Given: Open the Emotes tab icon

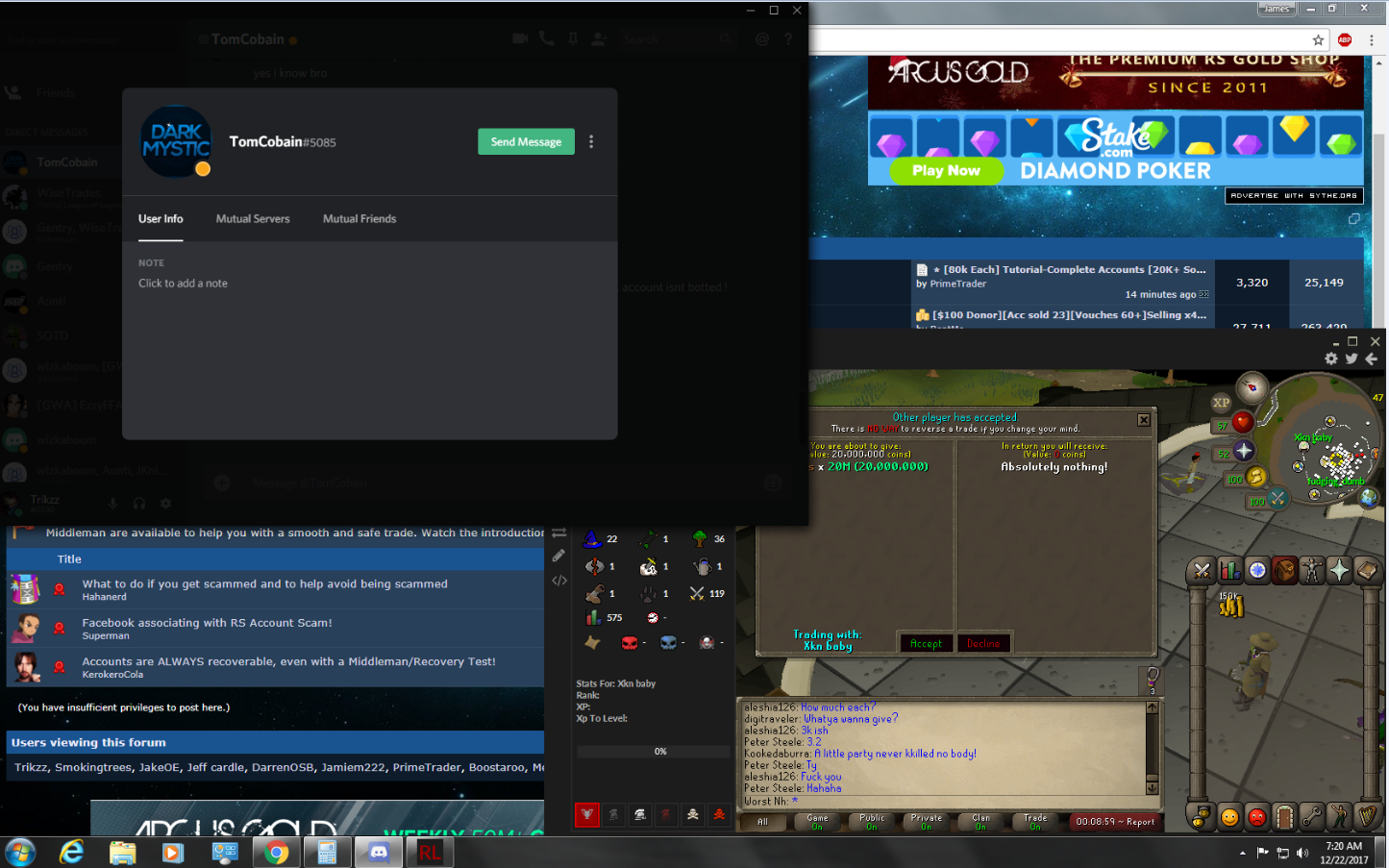Looking at the screenshot, I should click(1339, 817).
